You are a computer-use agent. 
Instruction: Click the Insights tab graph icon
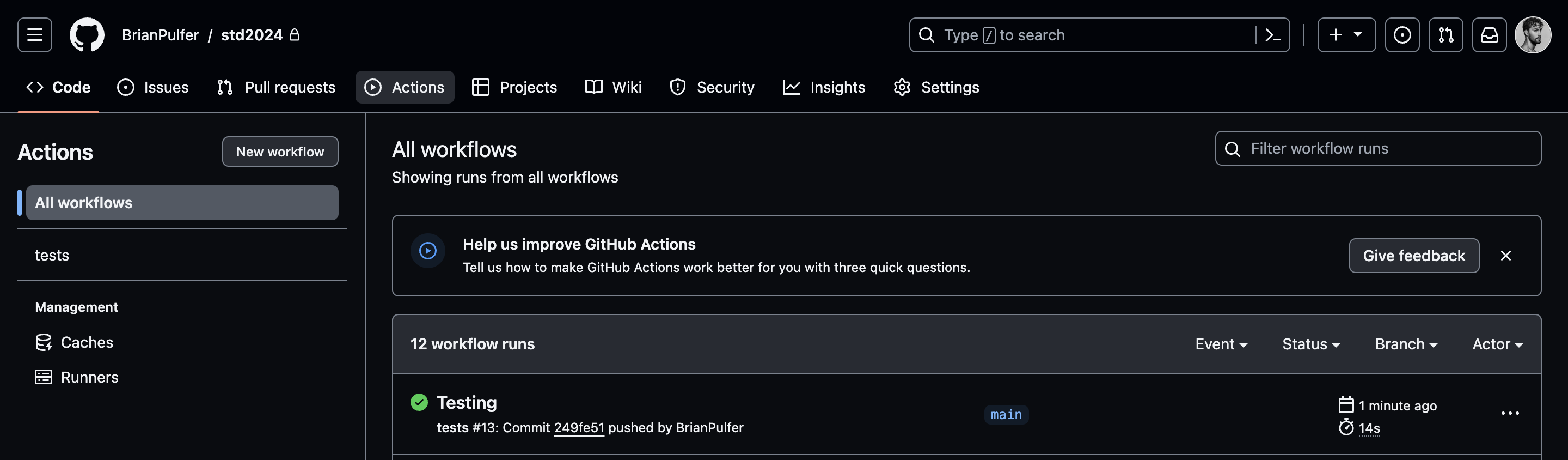point(791,87)
